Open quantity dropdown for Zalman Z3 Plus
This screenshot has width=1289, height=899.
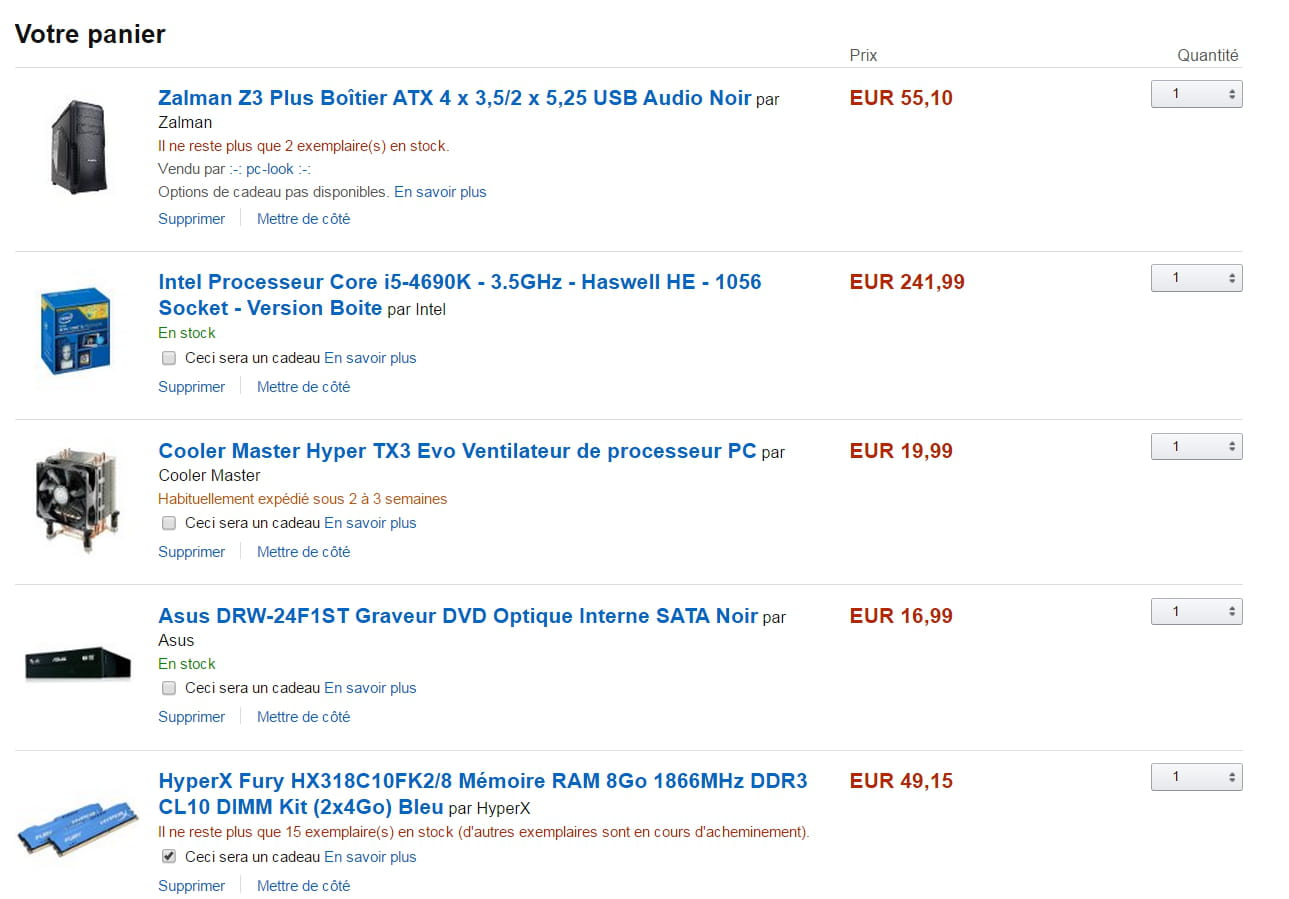tap(1196, 95)
